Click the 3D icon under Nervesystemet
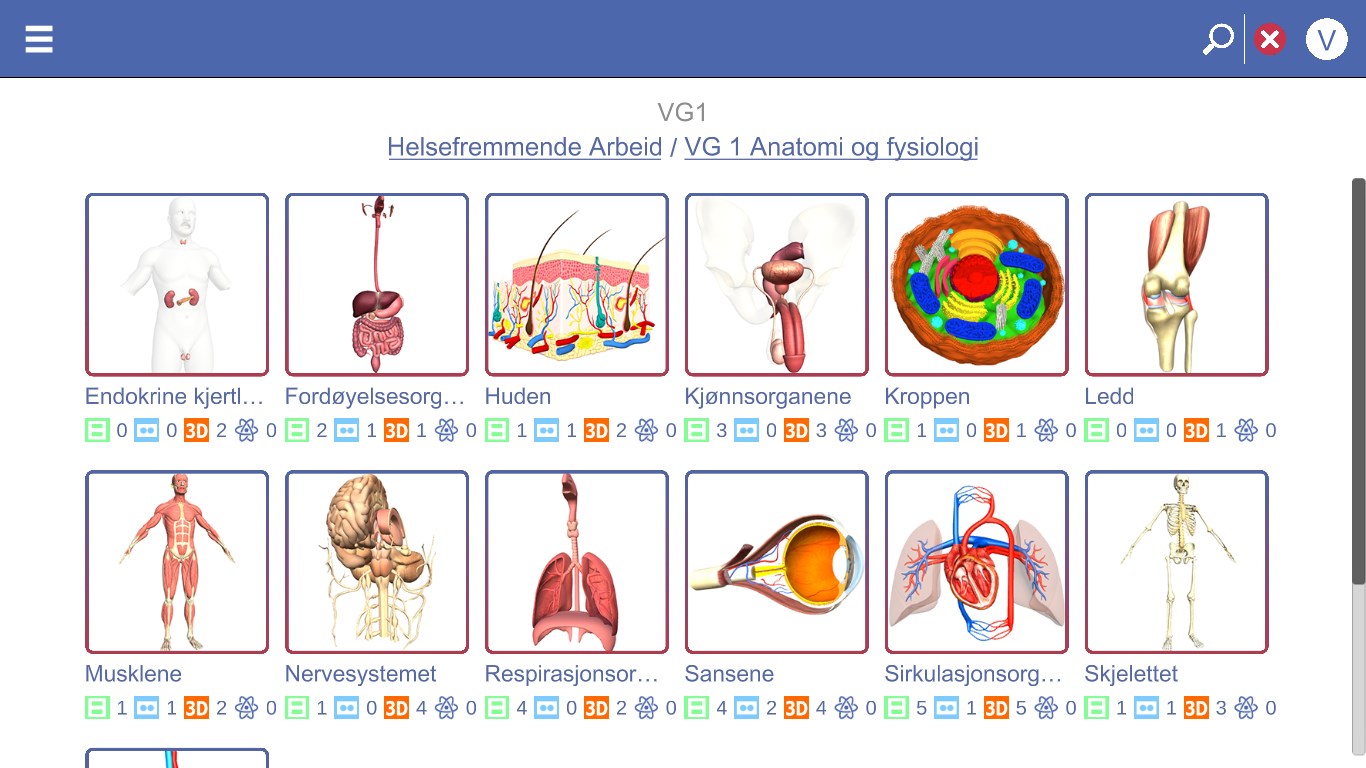The image size is (1366, 768). click(x=396, y=709)
